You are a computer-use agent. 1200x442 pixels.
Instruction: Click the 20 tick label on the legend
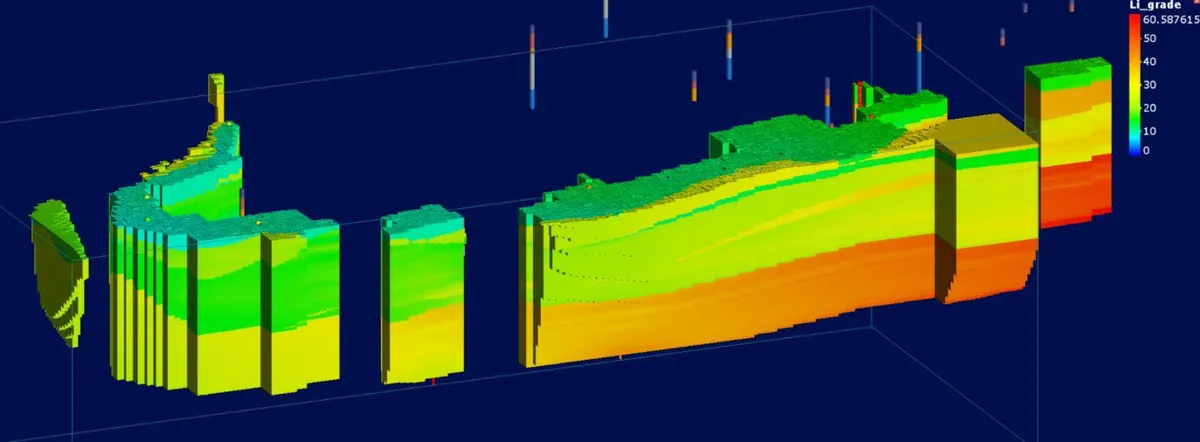[1149, 107]
